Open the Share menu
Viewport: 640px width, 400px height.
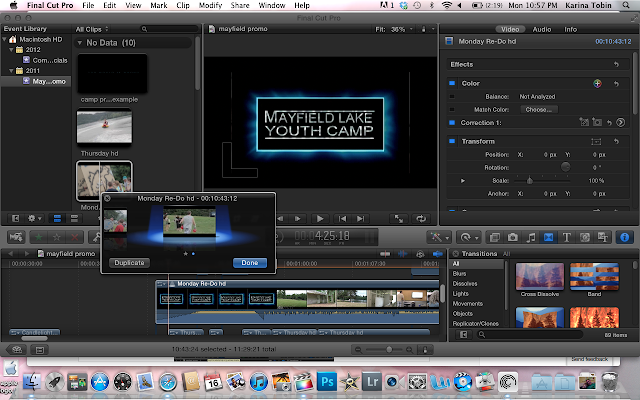click(240, 5)
